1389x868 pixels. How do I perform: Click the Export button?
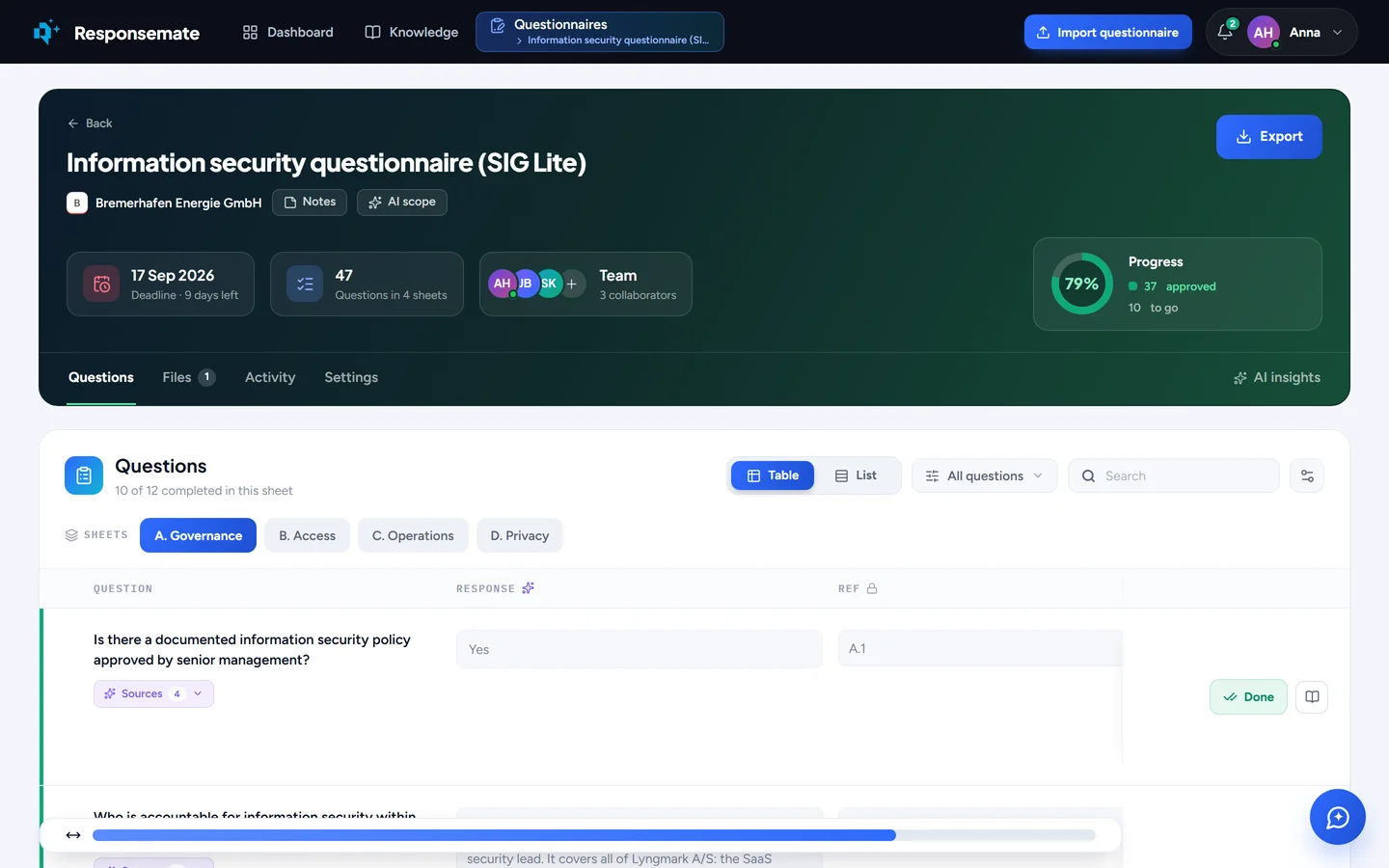1268,137
